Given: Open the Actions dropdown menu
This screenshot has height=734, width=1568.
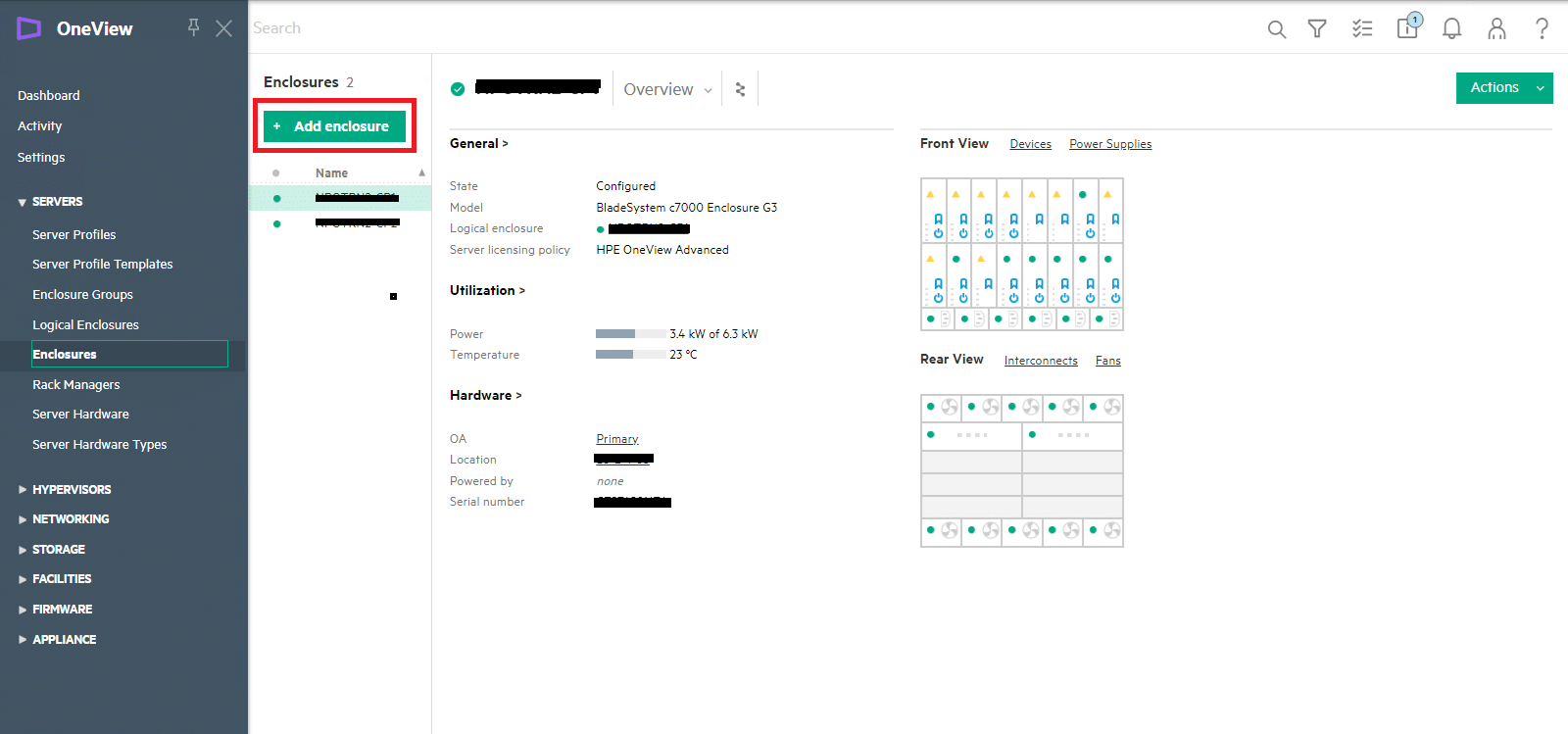Looking at the screenshot, I should [1504, 87].
